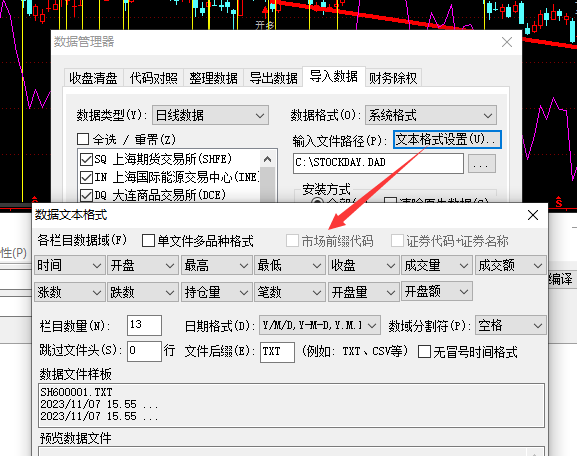Click the 跳过文件头 field showing 0
This screenshot has height=456, width=577.
pos(144,351)
